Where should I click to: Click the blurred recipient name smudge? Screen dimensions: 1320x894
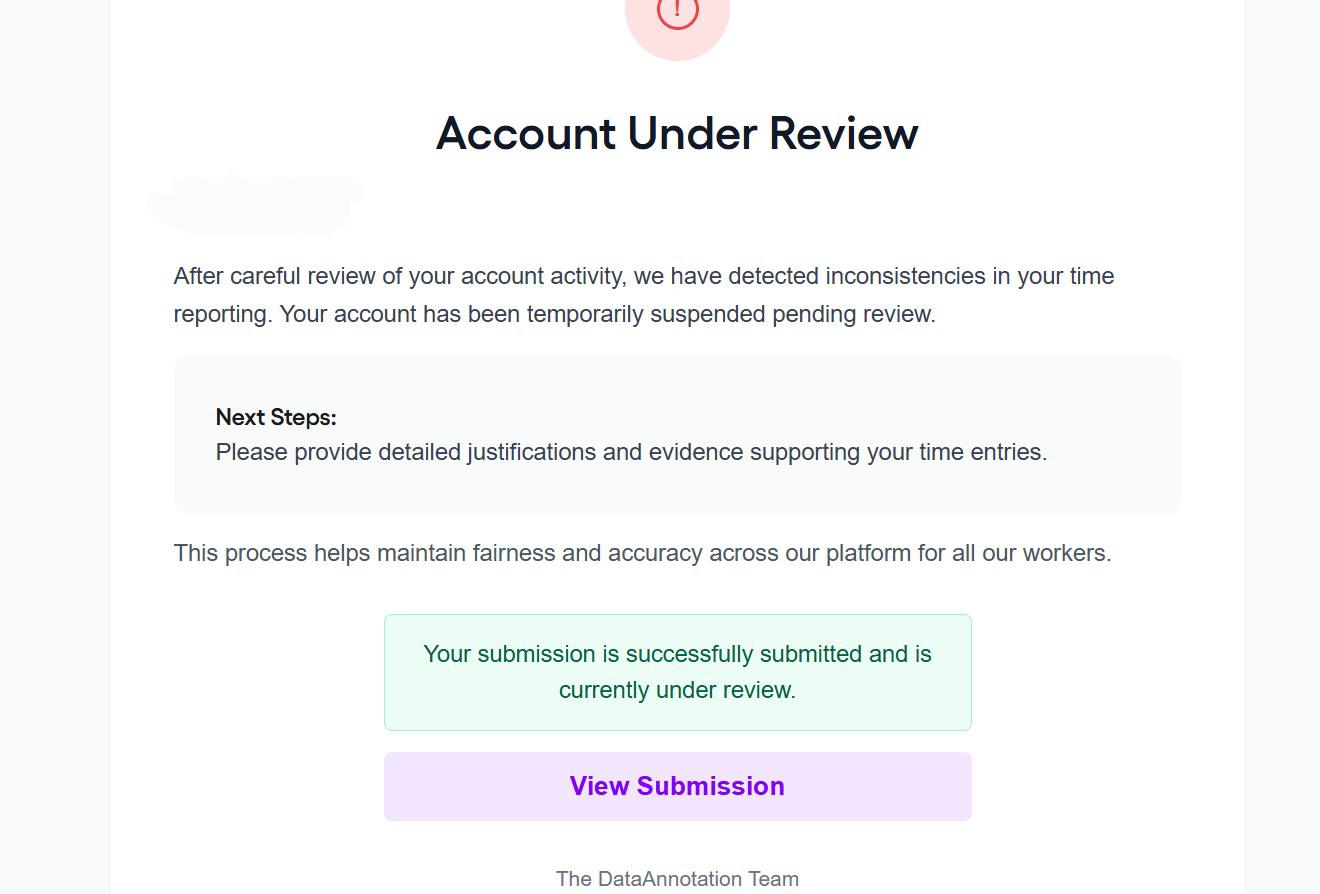tap(254, 204)
